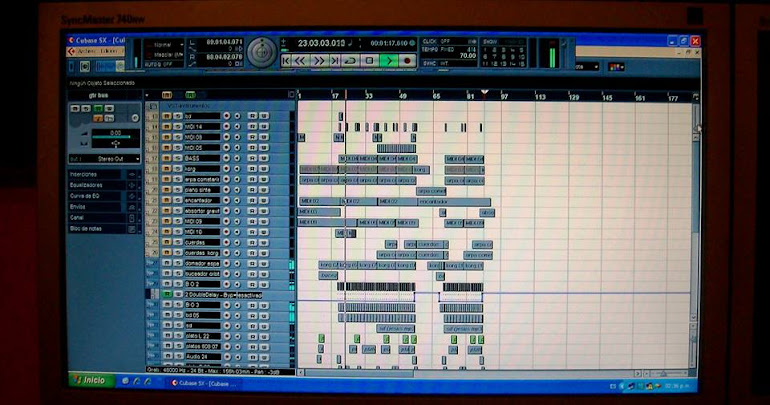Screen dimensions: 770x405
Task: Open the Archivo menu
Action: tap(86, 52)
